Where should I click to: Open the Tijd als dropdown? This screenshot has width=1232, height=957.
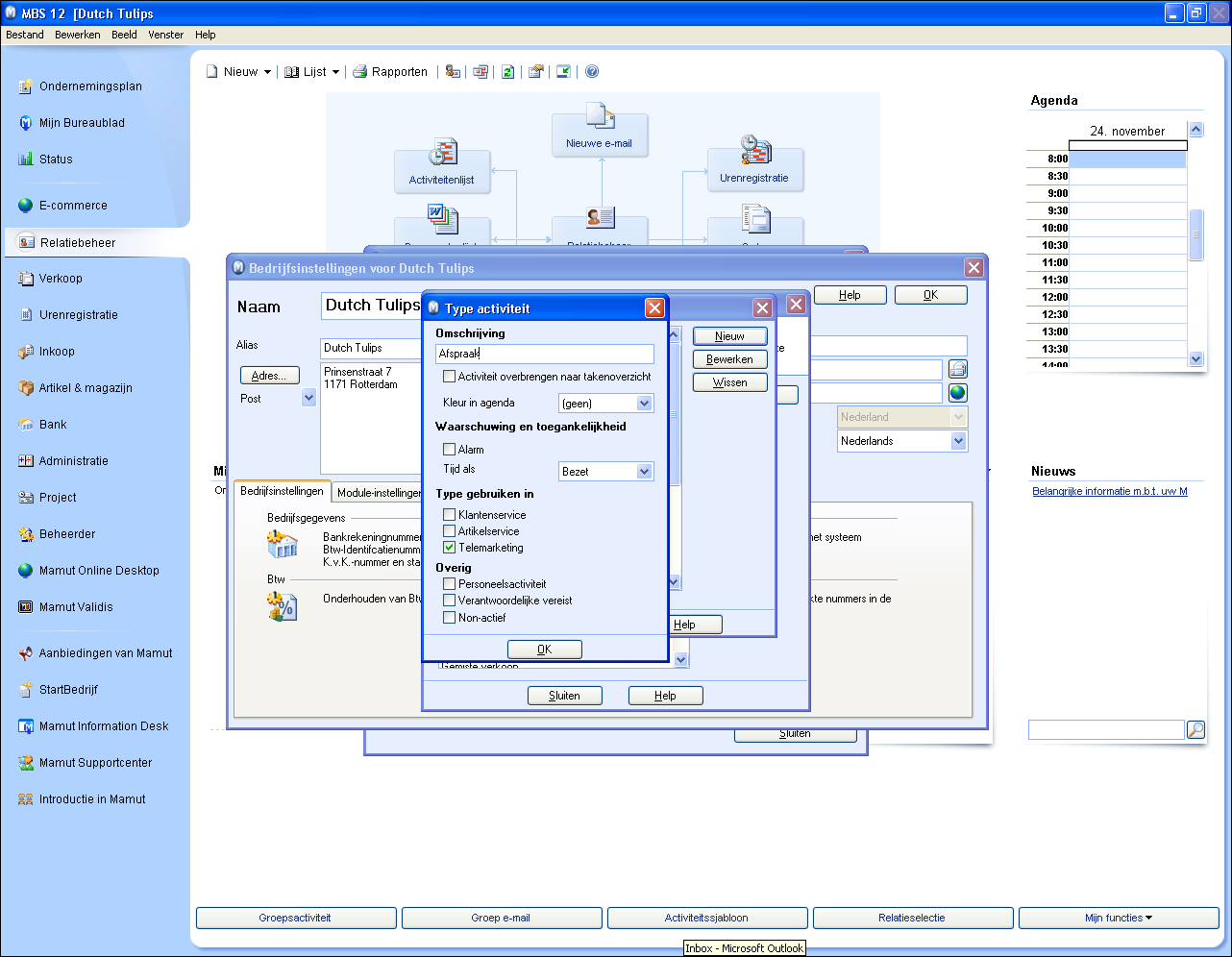(x=645, y=472)
